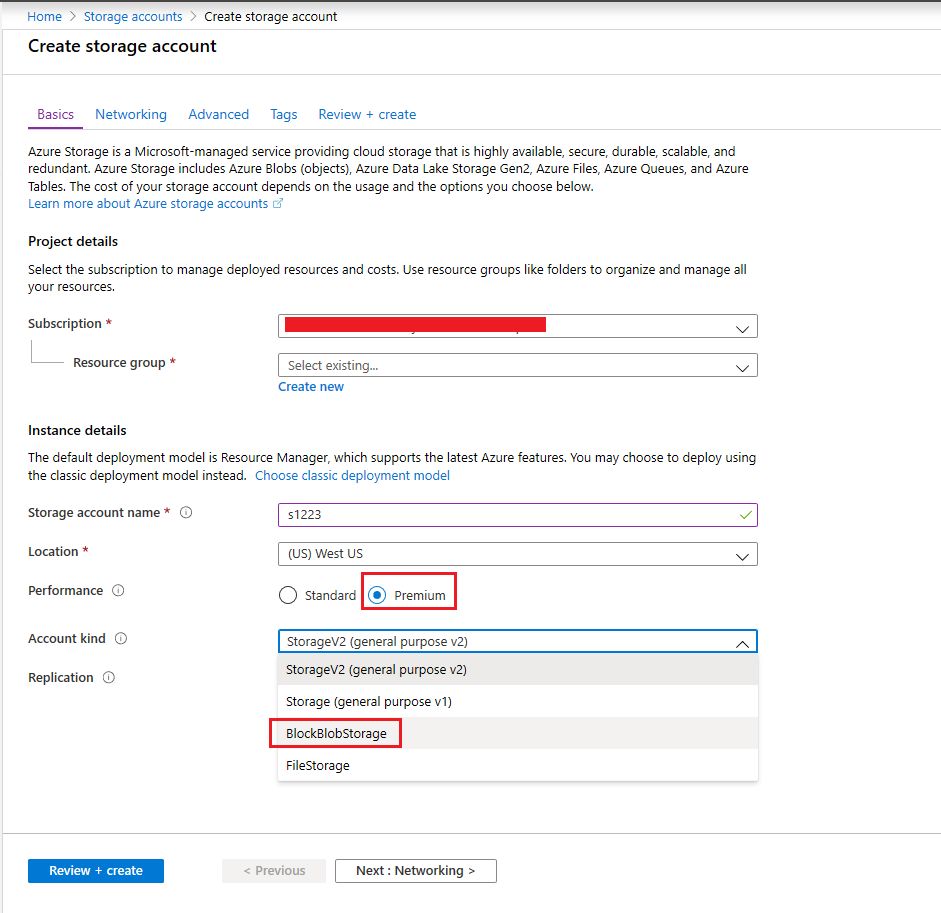
Task: Click the blue Review + create button
Action: pyautogui.click(x=96, y=871)
